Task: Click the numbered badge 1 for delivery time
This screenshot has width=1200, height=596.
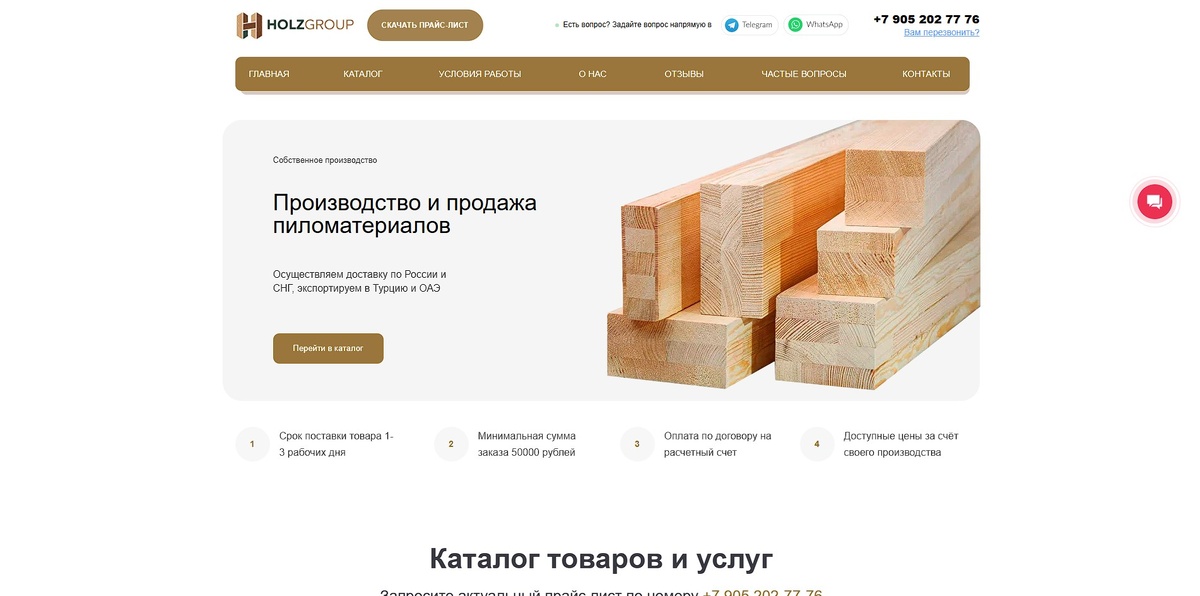Action: 251,443
